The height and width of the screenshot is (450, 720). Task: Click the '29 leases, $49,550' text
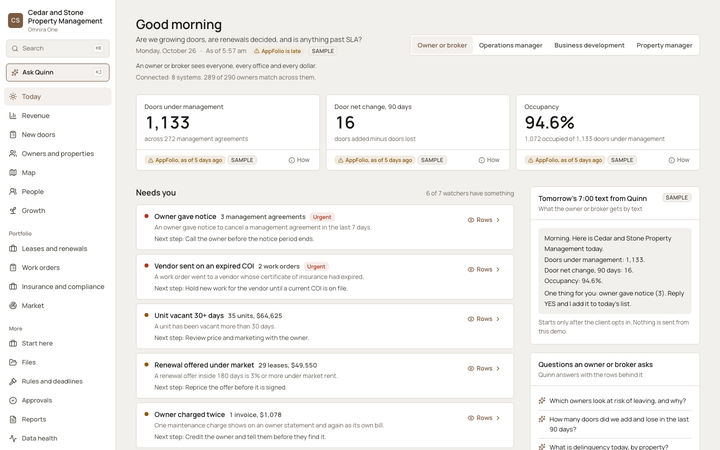pyautogui.click(x=287, y=366)
